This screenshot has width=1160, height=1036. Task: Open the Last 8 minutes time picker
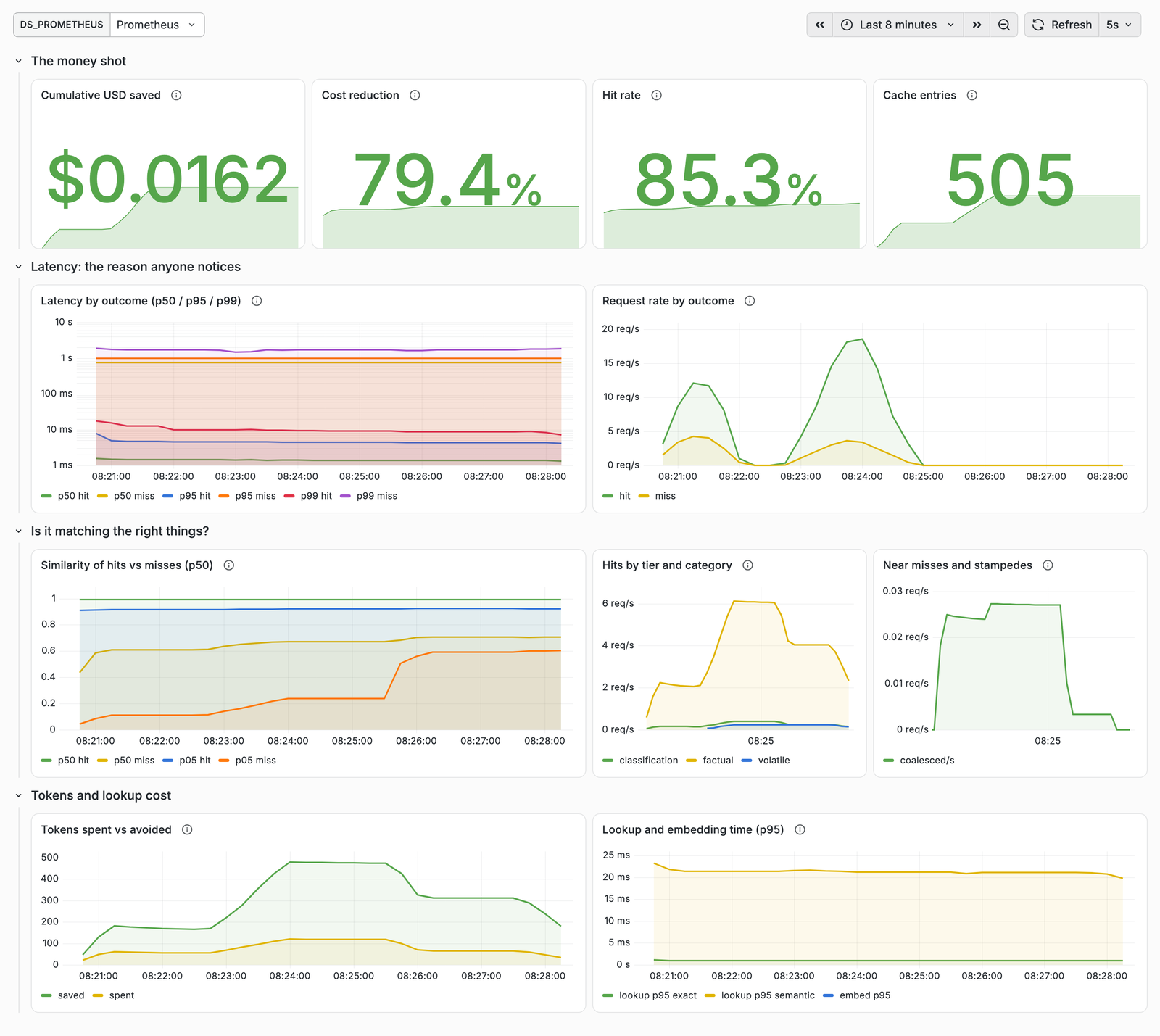point(898,25)
